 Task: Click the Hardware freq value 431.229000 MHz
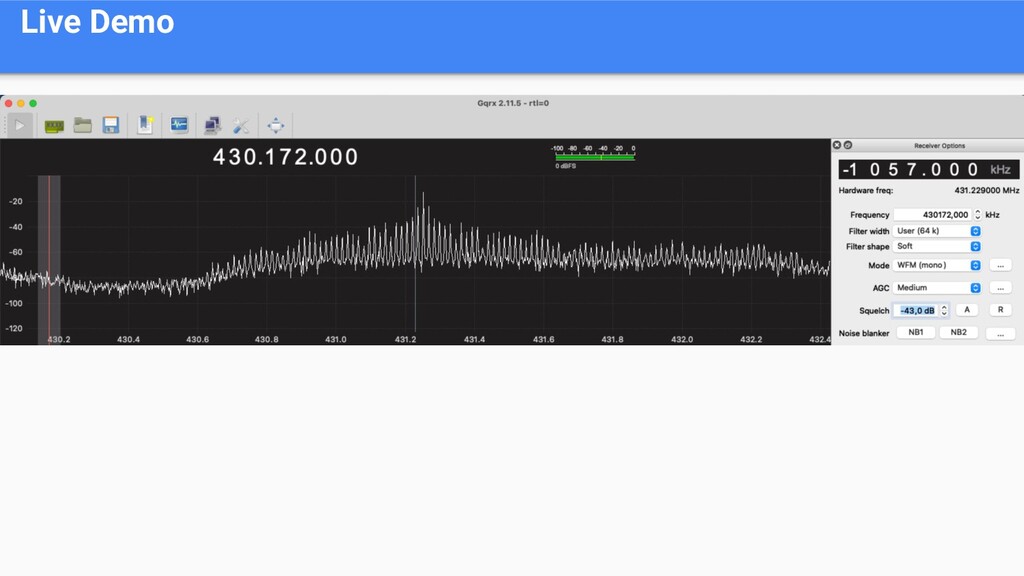coord(987,191)
